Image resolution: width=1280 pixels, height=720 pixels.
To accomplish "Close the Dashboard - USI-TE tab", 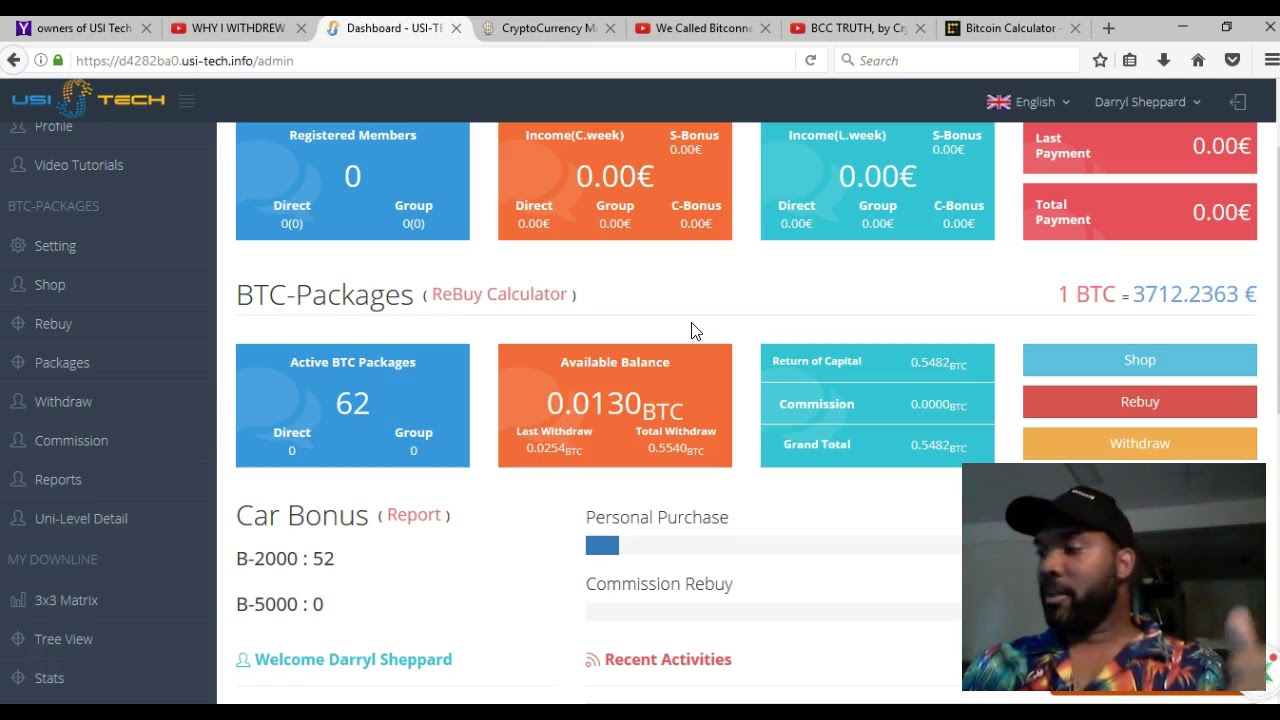I will click(x=456, y=28).
